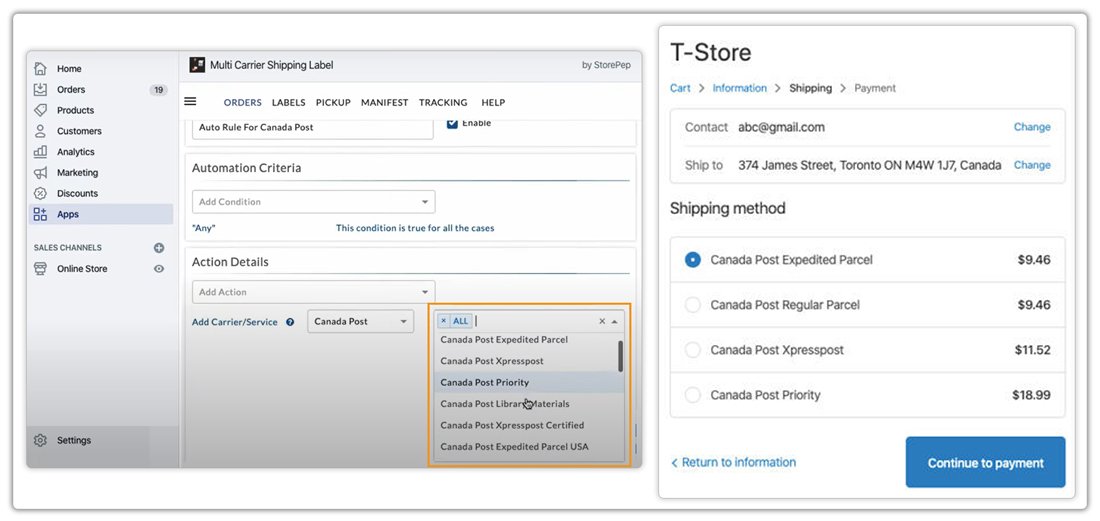Open the HELP tab
The height and width of the screenshot is (521, 1100).
click(493, 102)
